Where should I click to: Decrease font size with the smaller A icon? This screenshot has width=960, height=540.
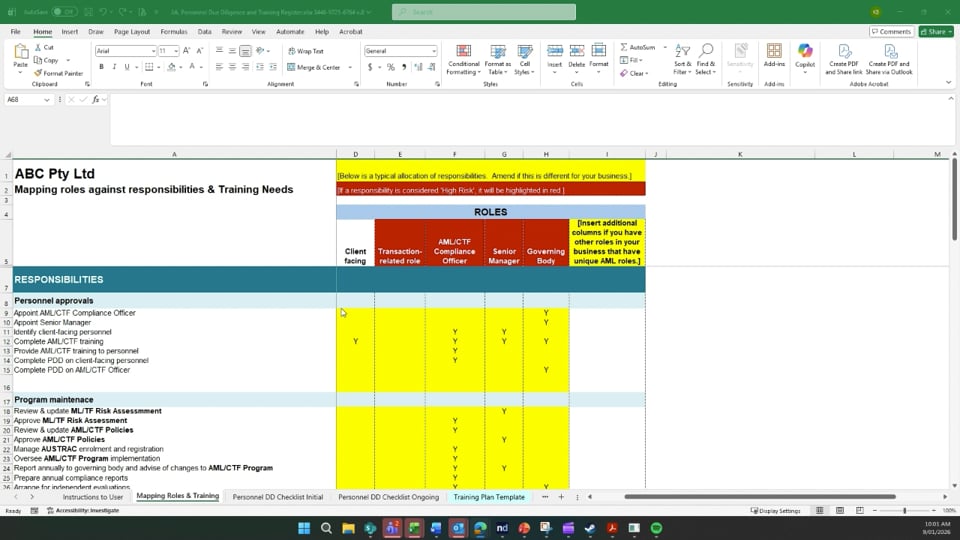click(200, 51)
